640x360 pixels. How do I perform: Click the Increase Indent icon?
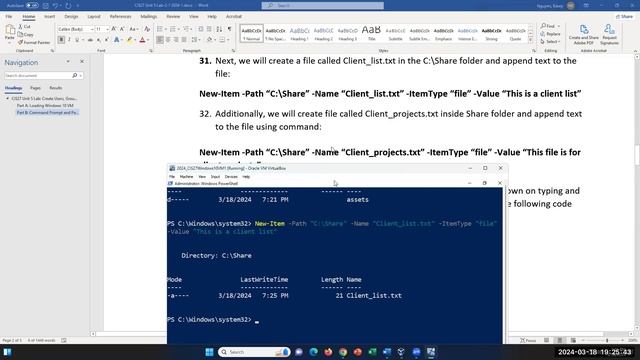tap(209, 29)
